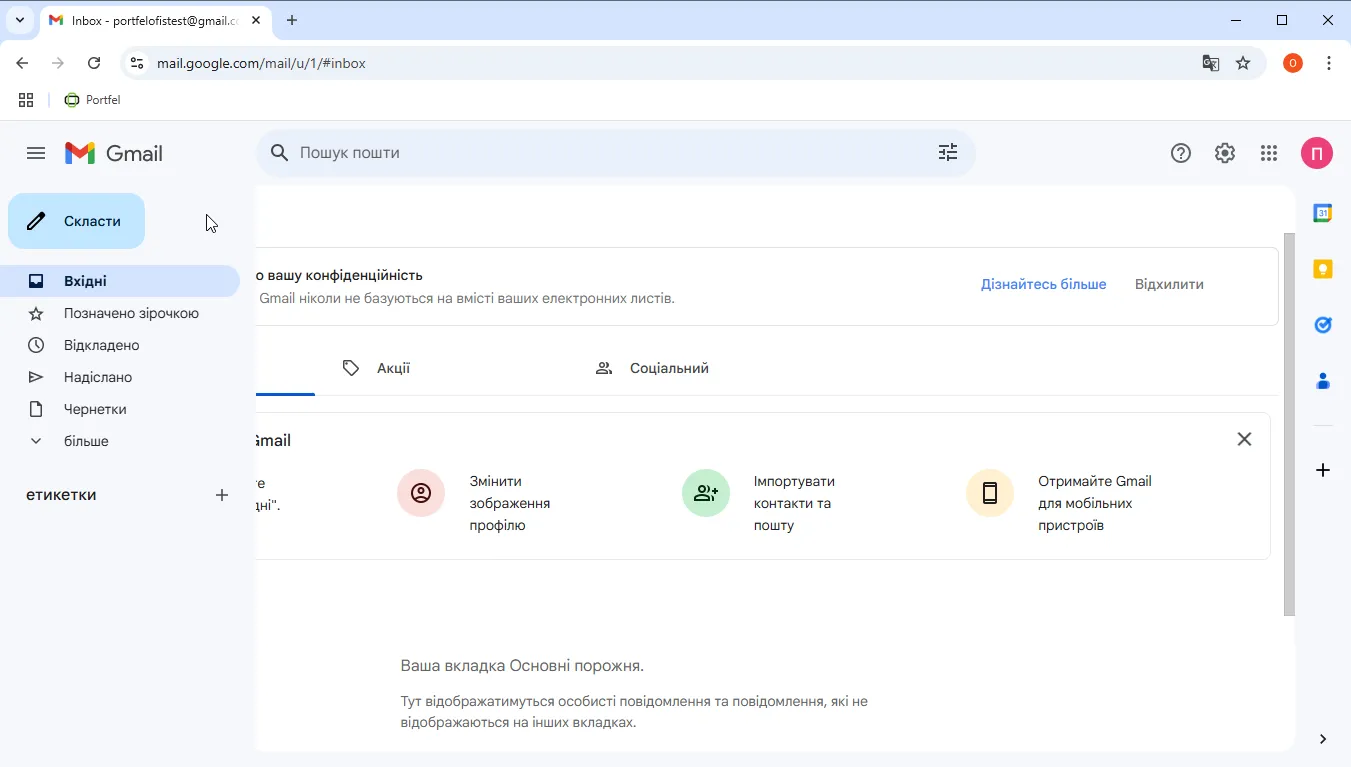Open the Portfel bookmark

coord(92,100)
